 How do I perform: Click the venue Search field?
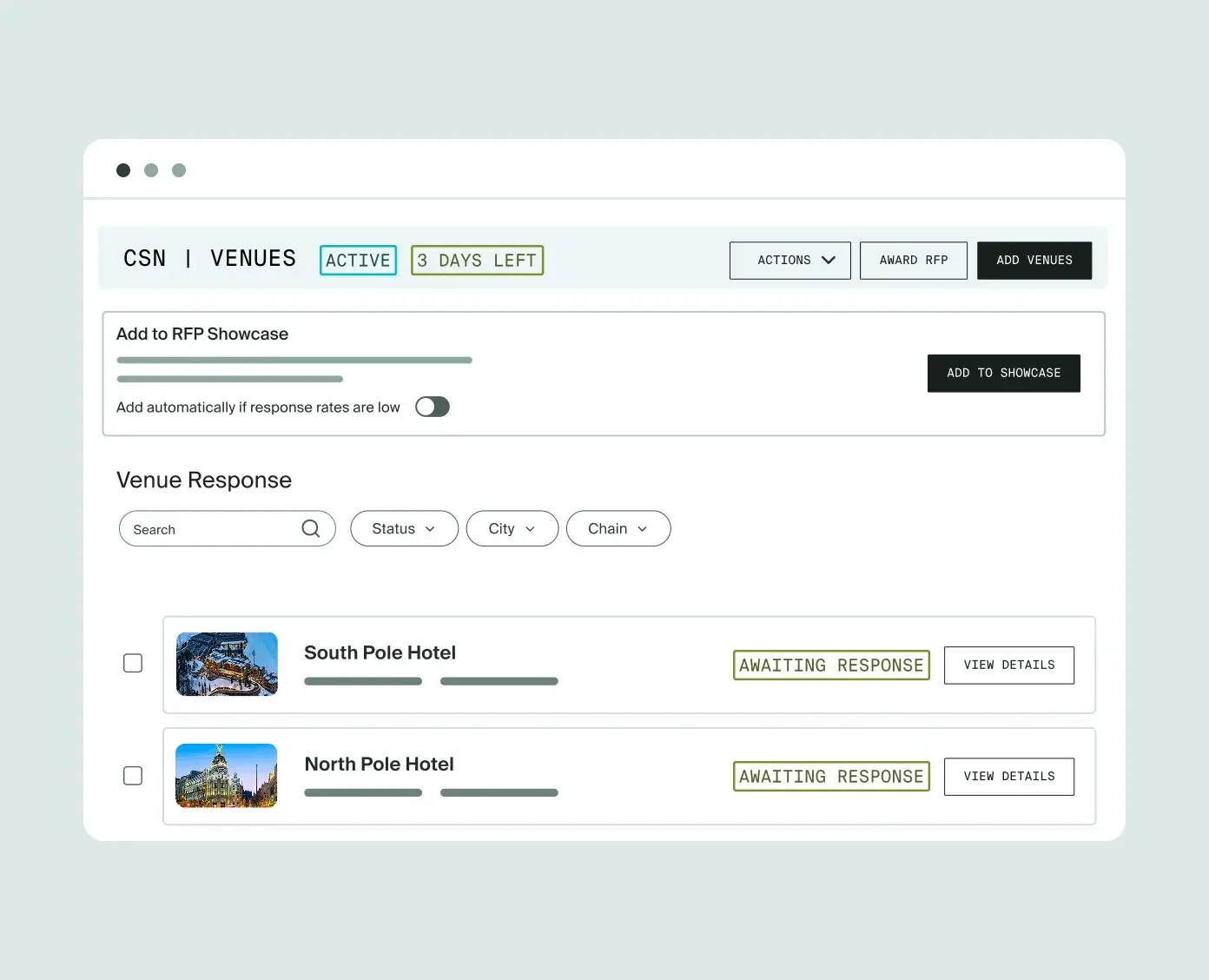point(228,528)
